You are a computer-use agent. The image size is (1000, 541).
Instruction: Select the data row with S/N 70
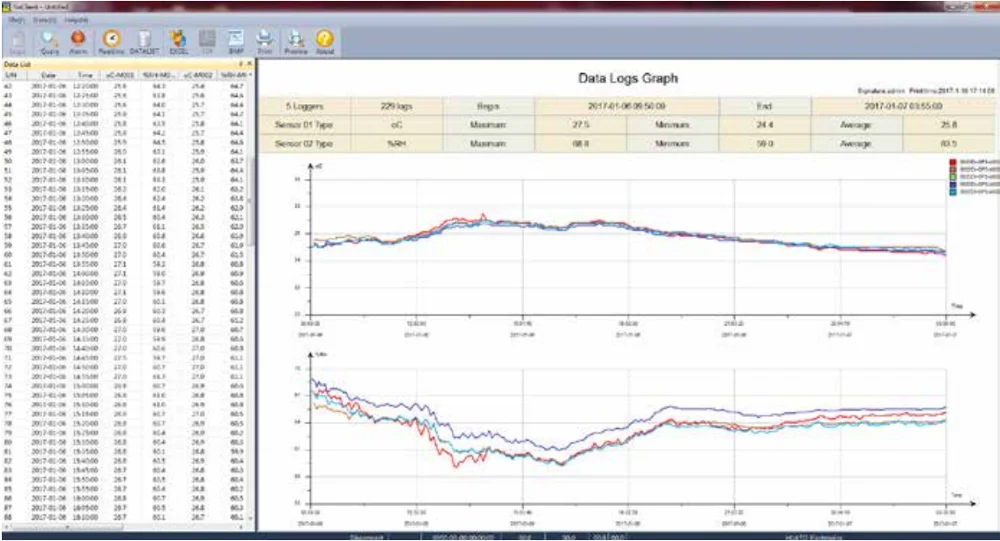[124, 348]
